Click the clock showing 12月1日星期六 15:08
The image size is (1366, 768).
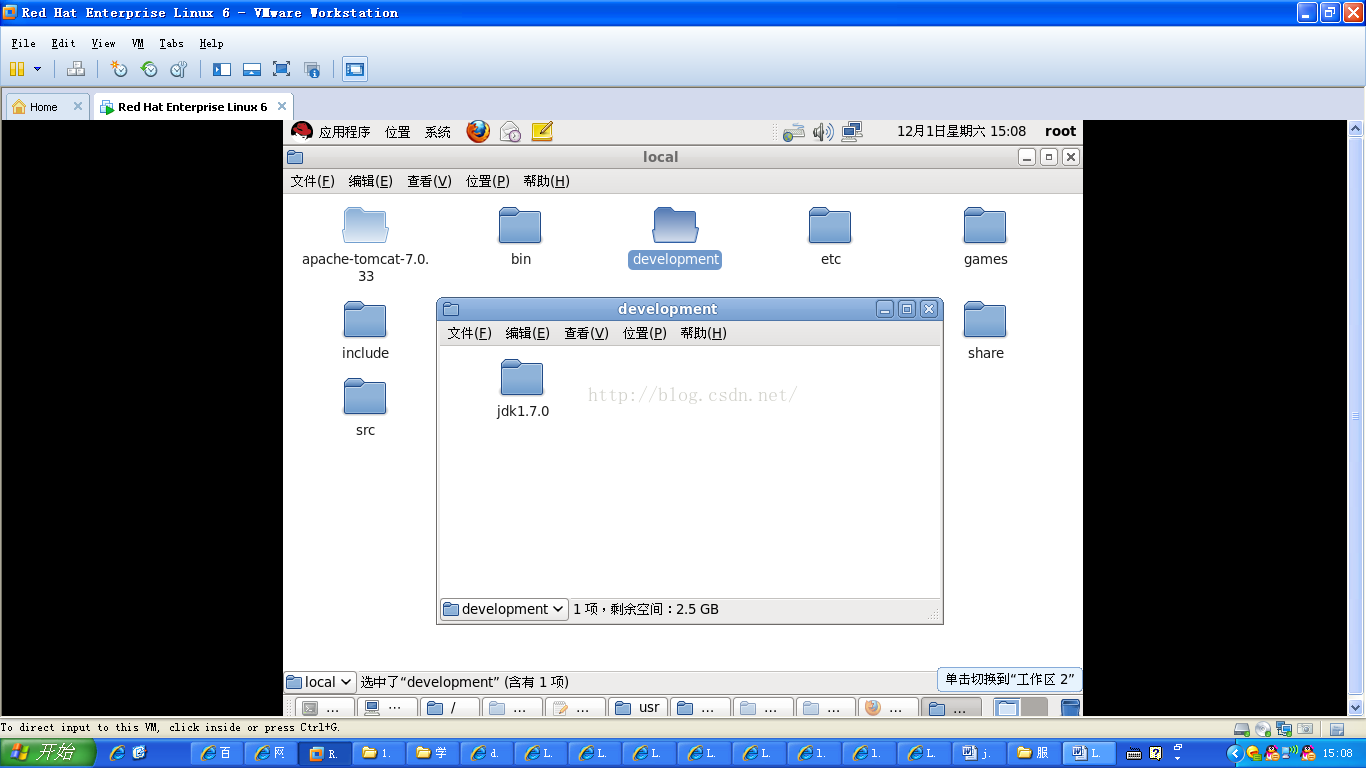pos(961,131)
